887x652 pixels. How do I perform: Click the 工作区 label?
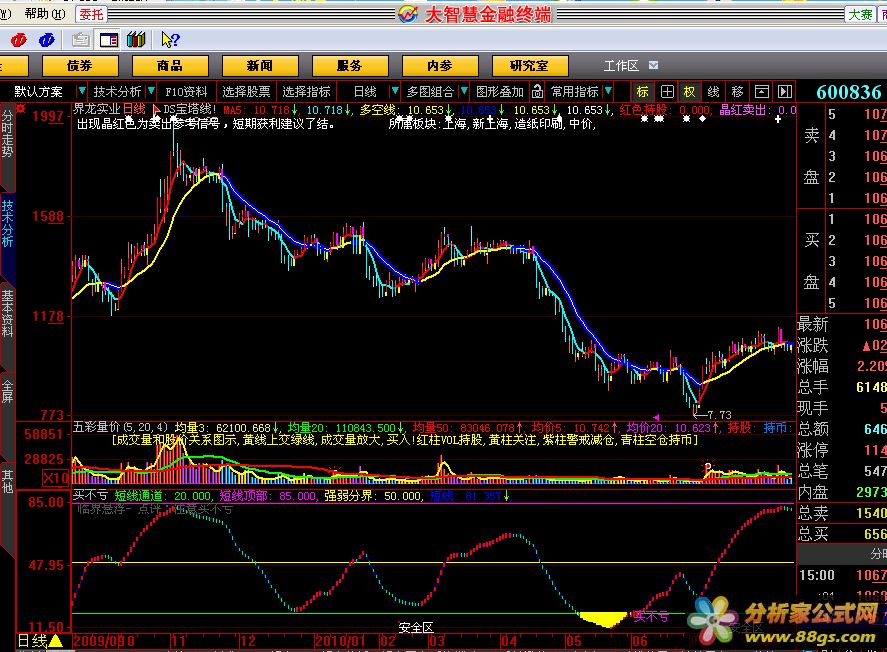[x=621, y=66]
